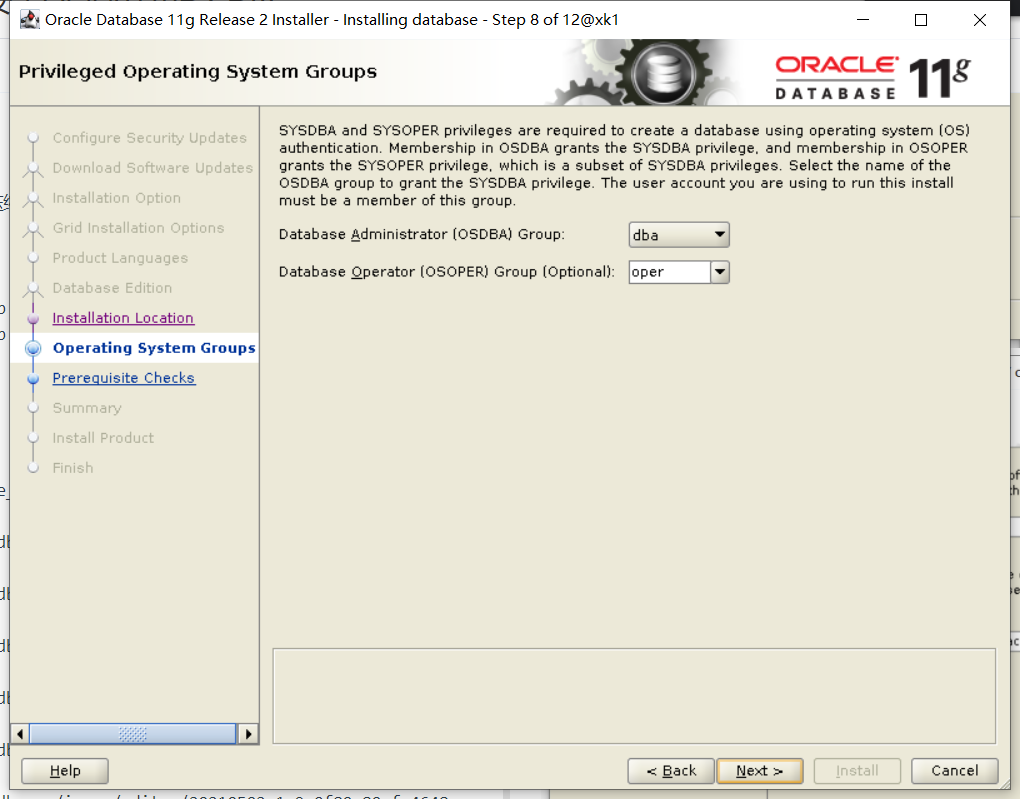Click the Configure Security Updates step

[150, 138]
